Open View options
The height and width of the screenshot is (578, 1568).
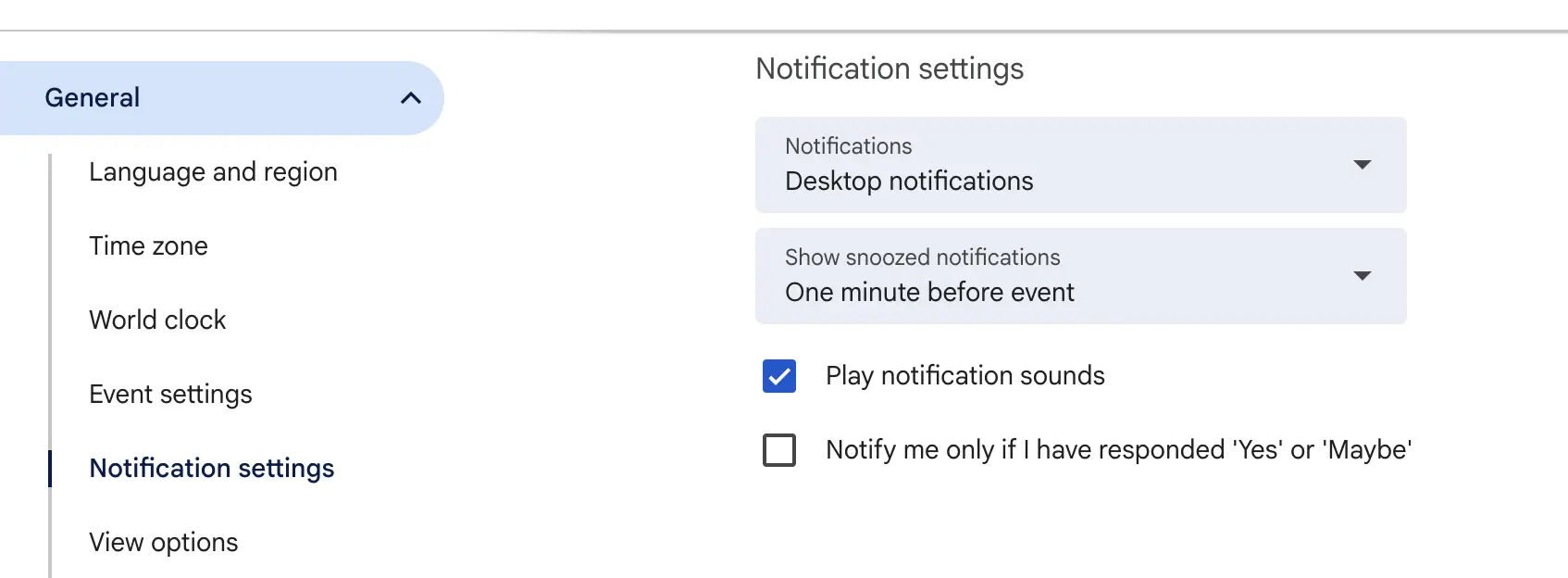pyautogui.click(x=163, y=542)
